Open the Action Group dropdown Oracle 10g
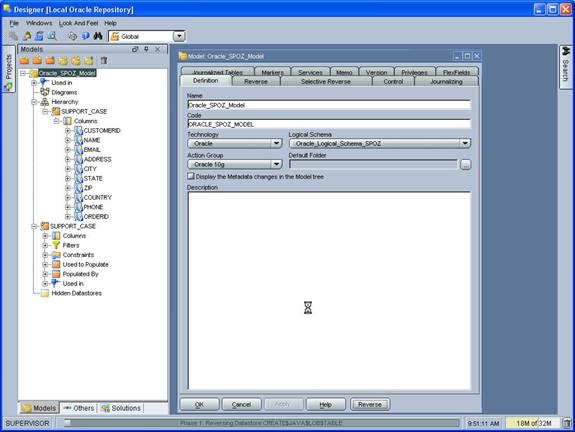 click(x=276, y=164)
